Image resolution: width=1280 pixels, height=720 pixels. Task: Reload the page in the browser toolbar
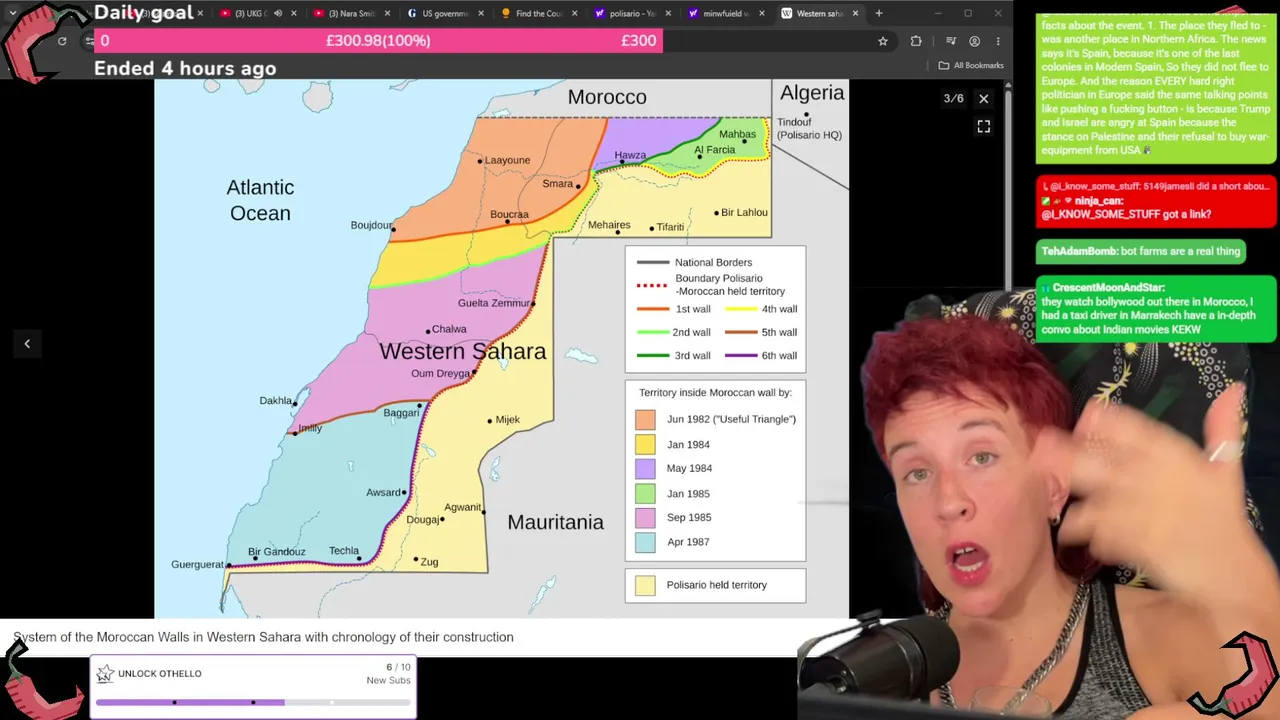pos(62,41)
